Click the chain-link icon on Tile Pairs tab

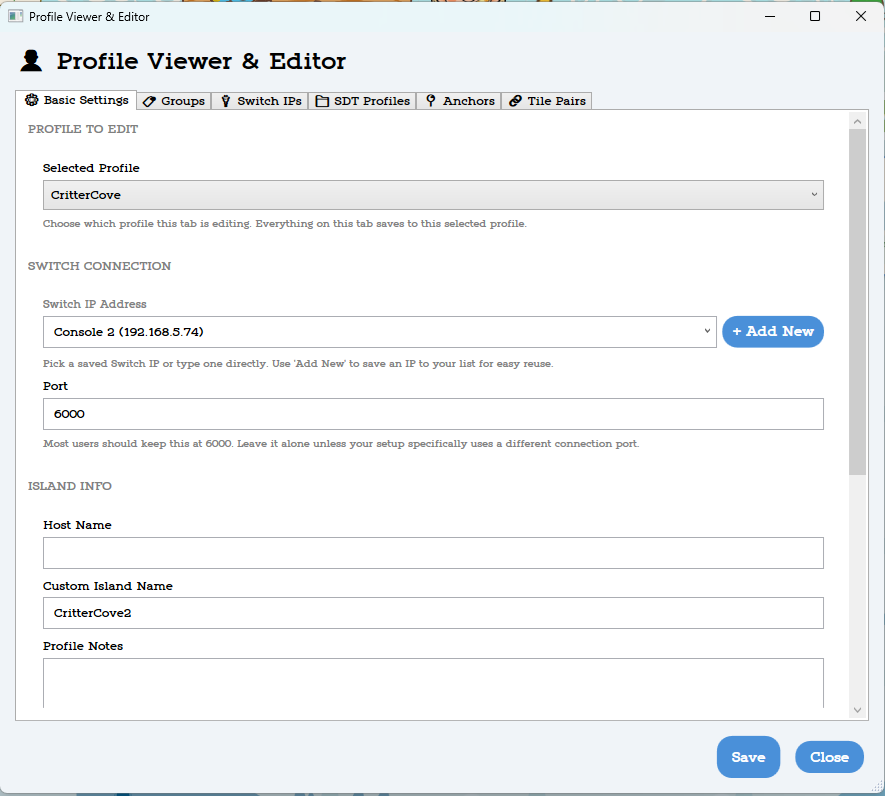[513, 100]
